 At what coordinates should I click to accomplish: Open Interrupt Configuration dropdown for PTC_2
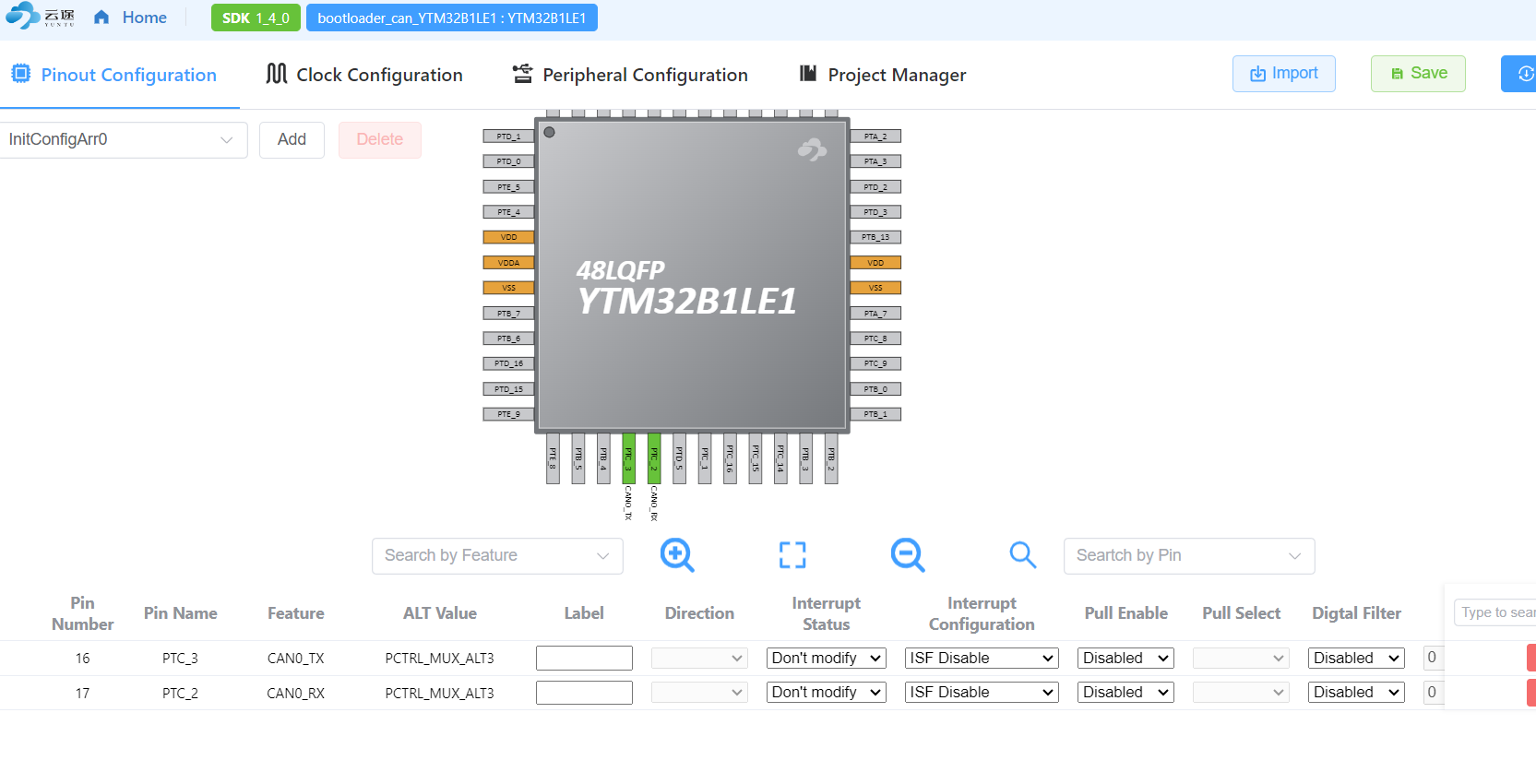pyautogui.click(x=981, y=693)
